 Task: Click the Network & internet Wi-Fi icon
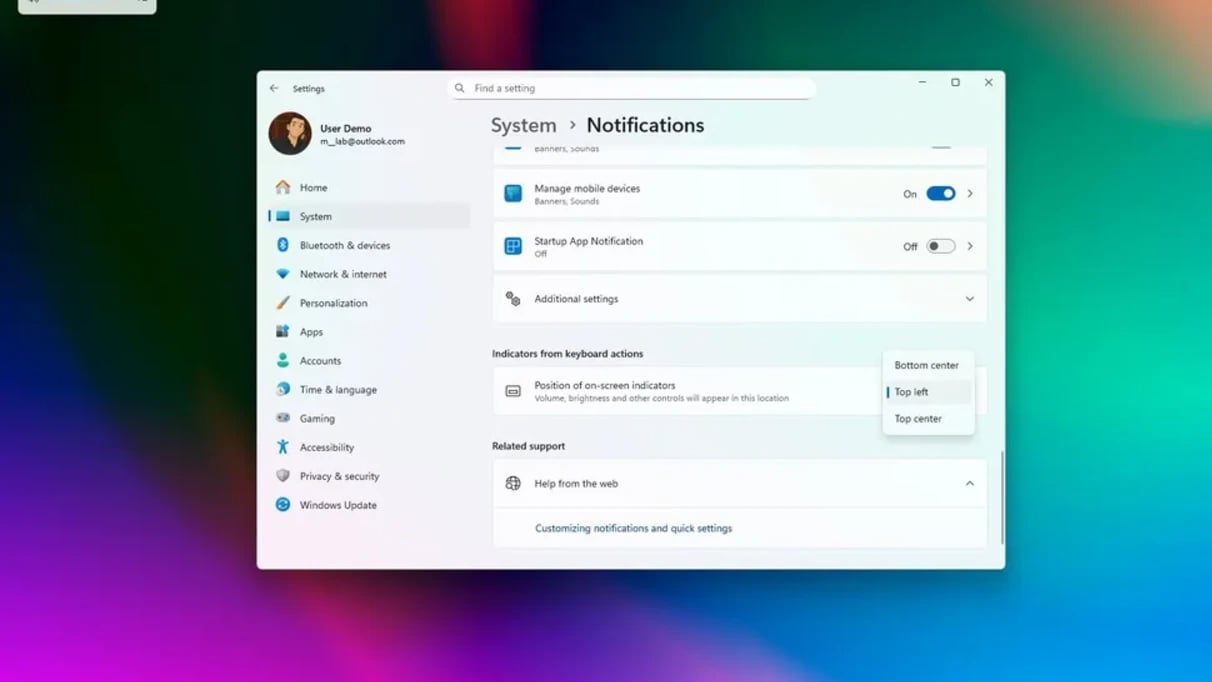coord(283,274)
